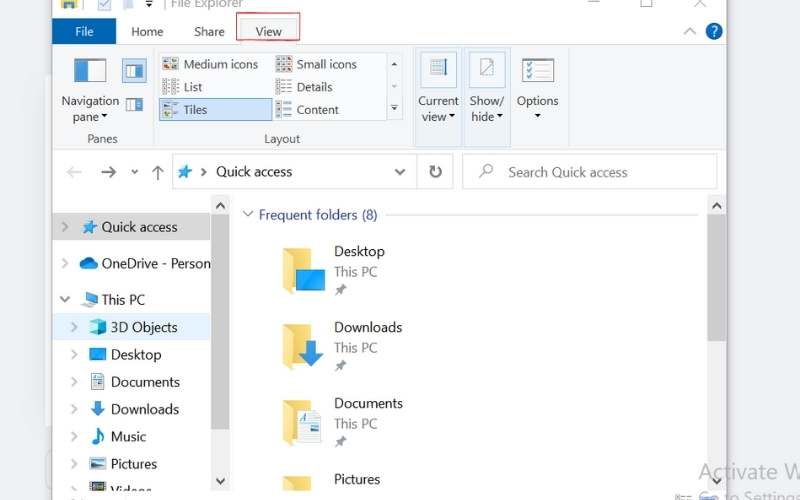
Task: Open the File tab
Action: (x=84, y=32)
